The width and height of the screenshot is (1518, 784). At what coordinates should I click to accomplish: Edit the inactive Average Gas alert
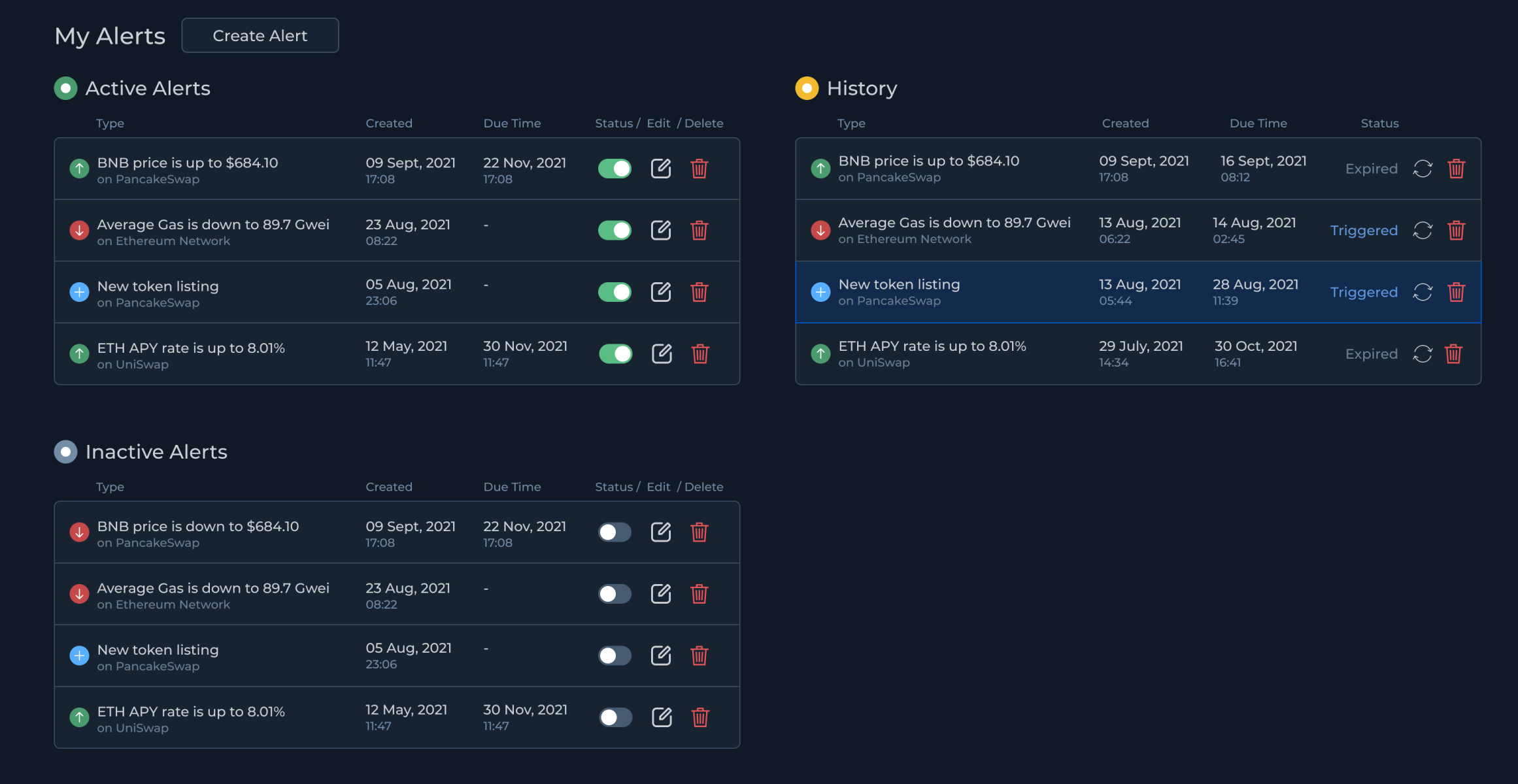tap(661, 594)
